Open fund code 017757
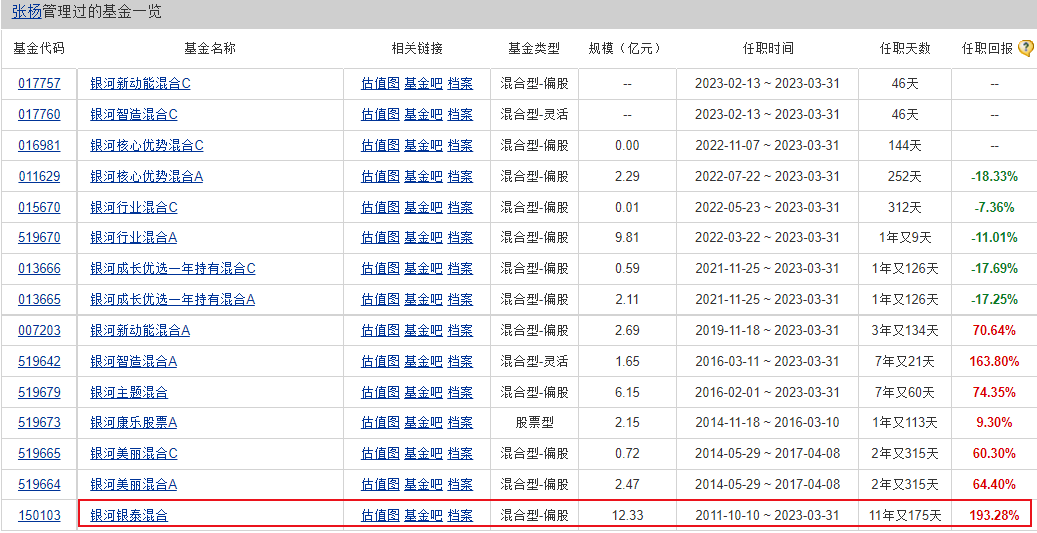 (39, 83)
